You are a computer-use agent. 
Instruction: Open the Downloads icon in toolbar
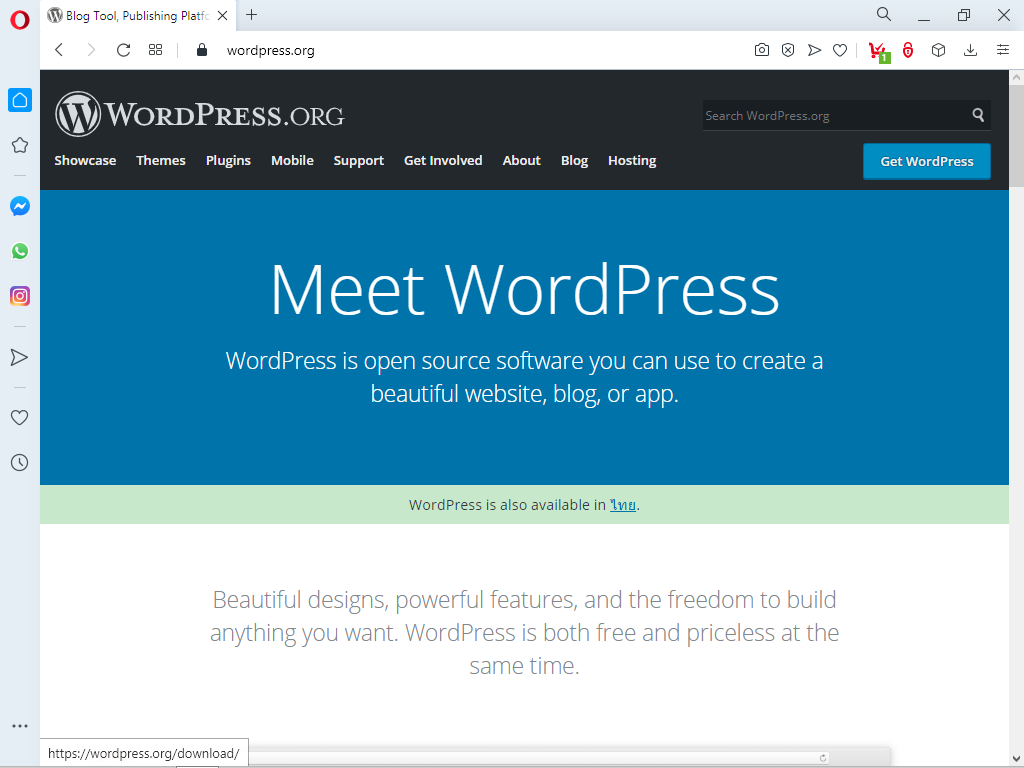pos(970,50)
